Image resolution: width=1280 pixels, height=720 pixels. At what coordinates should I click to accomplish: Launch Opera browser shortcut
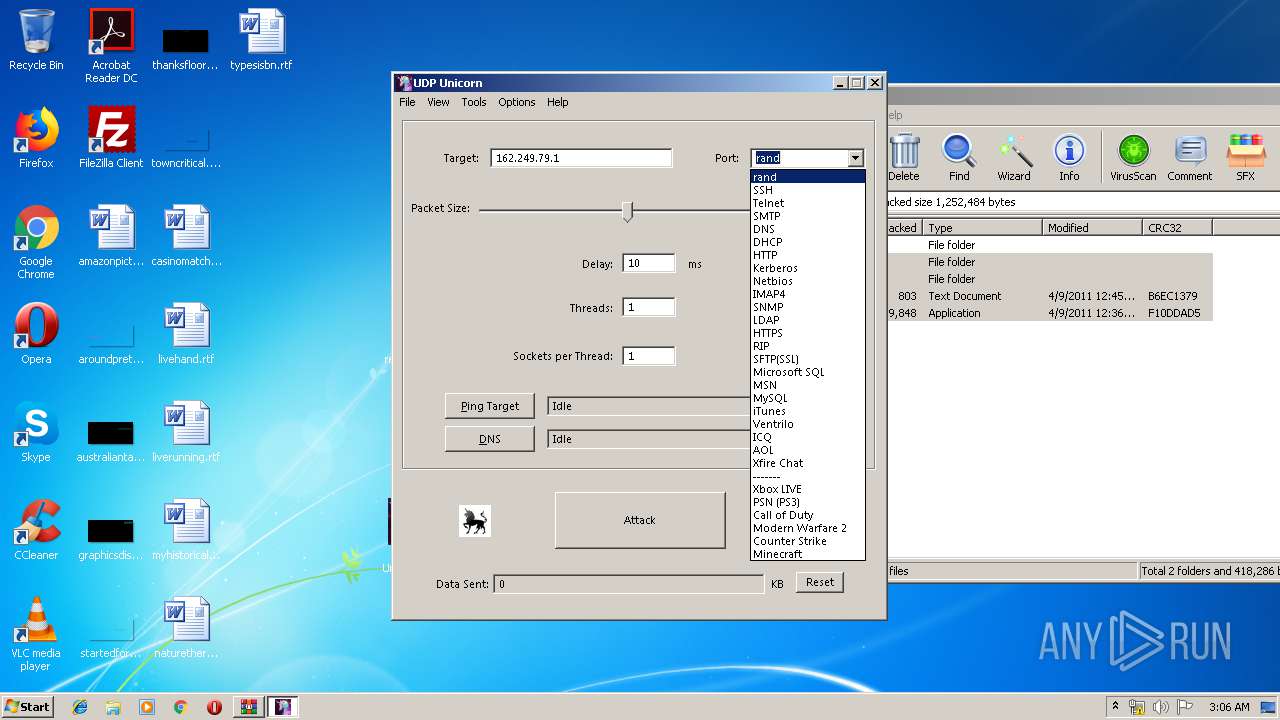coord(36,334)
